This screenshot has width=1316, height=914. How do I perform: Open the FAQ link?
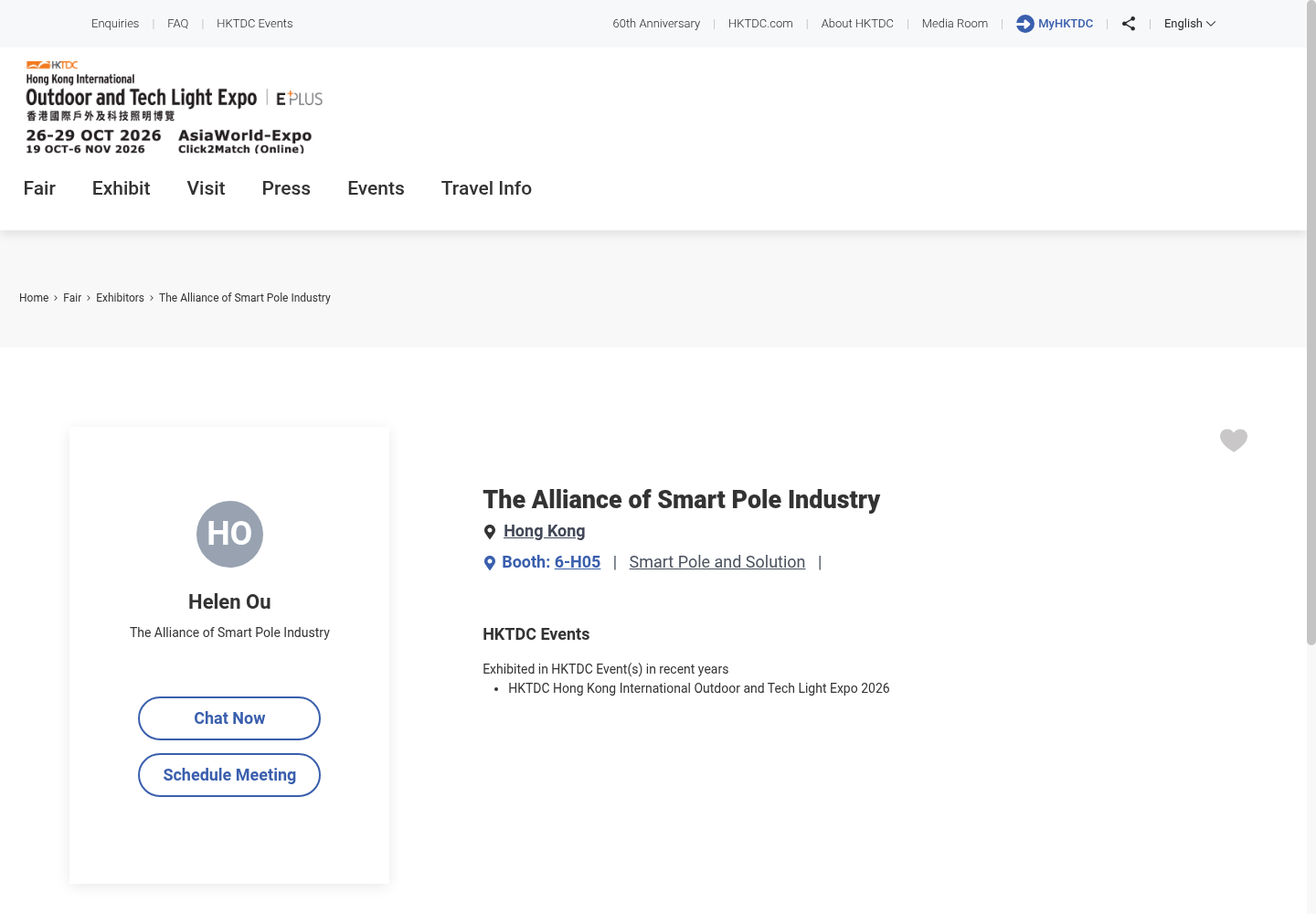click(177, 24)
